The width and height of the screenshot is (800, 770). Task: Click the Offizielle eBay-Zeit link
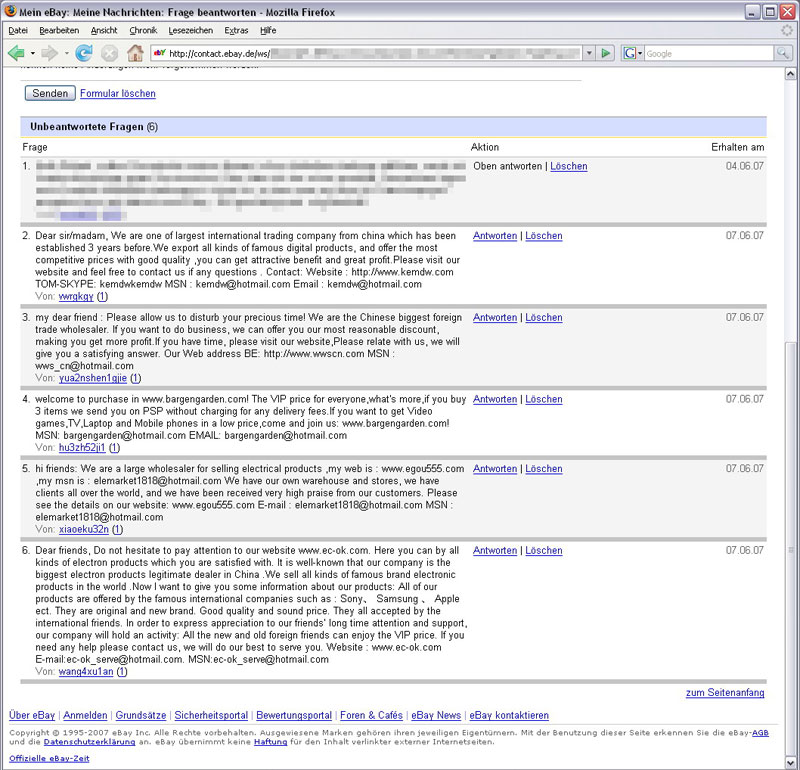tap(49, 758)
